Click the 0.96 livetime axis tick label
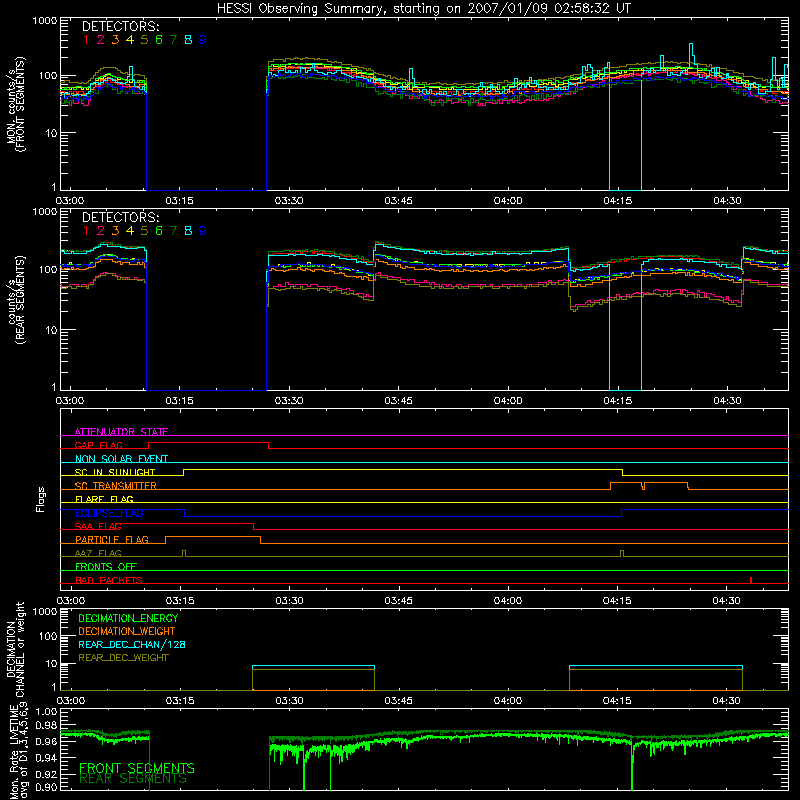The image size is (800, 800). click(46, 741)
